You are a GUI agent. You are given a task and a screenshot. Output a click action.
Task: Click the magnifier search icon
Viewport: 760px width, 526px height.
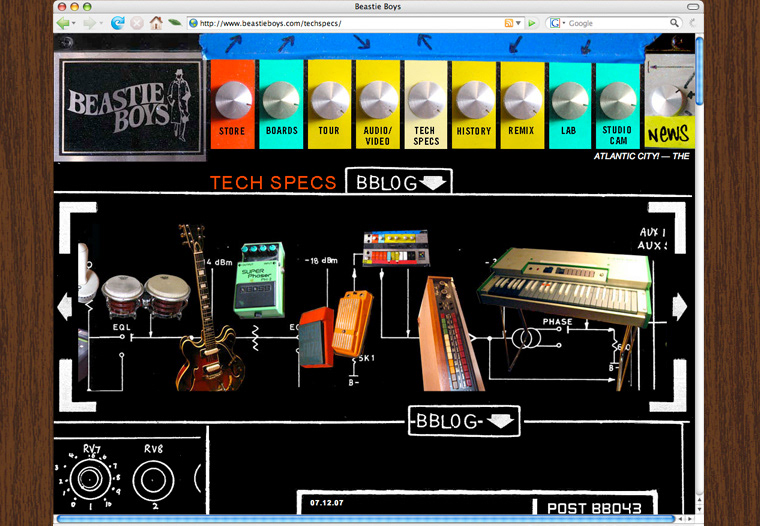coord(674,23)
